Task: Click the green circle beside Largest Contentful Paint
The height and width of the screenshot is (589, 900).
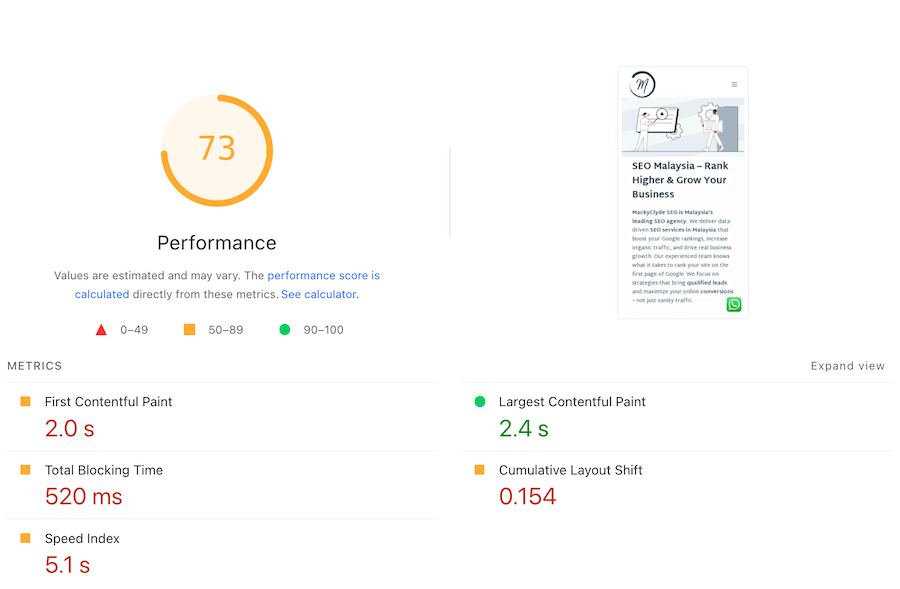Action: pyautogui.click(x=480, y=401)
